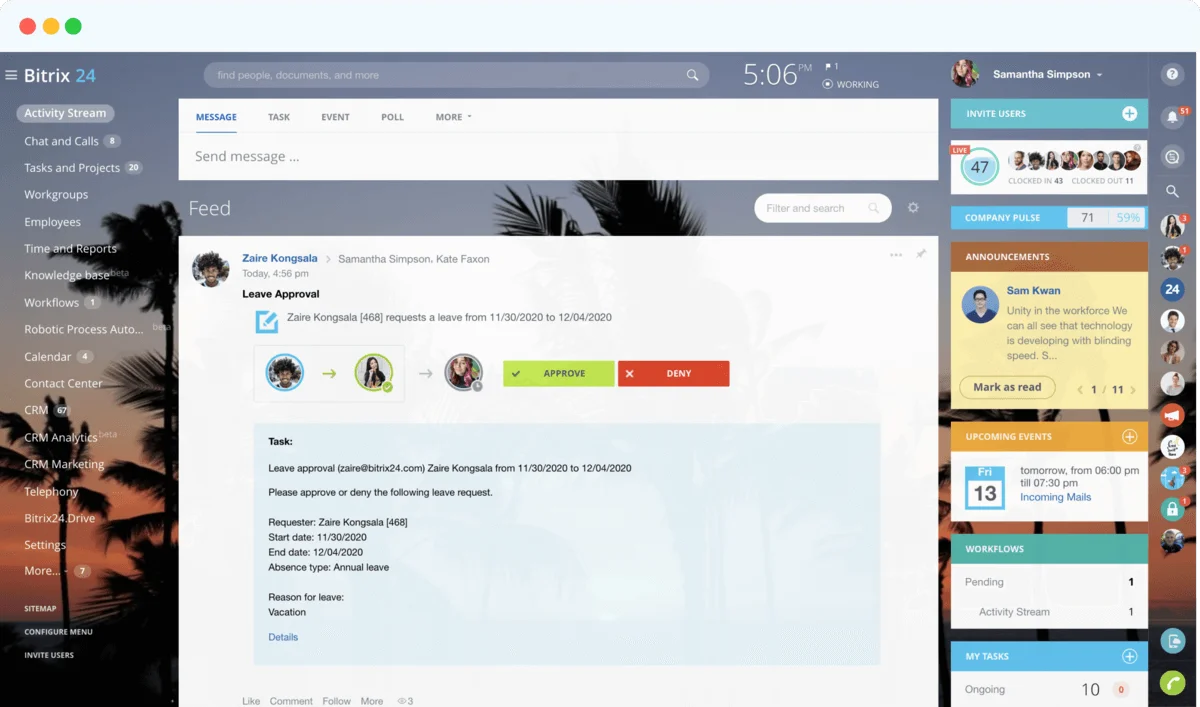Click the magnifier icon in right sidebar

[x=1172, y=191]
